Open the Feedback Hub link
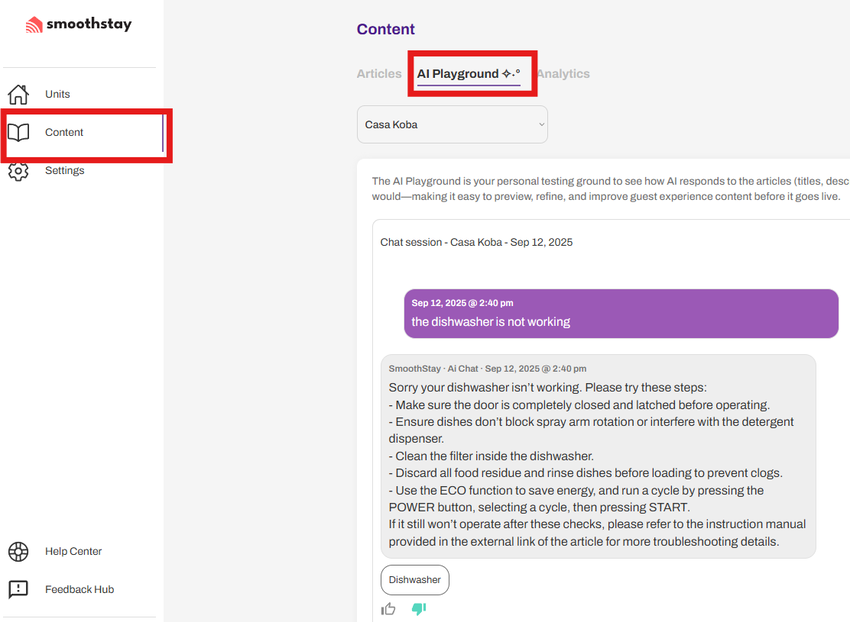This screenshot has width=850, height=622. coord(79,589)
